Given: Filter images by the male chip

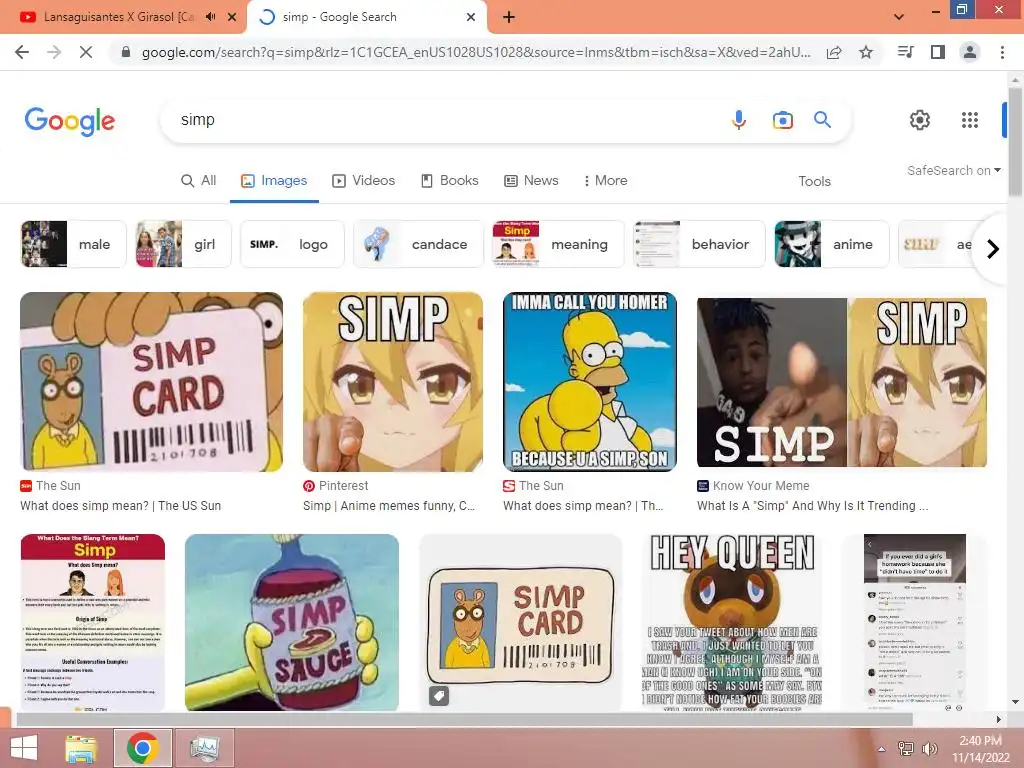Looking at the screenshot, I should 73,244.
